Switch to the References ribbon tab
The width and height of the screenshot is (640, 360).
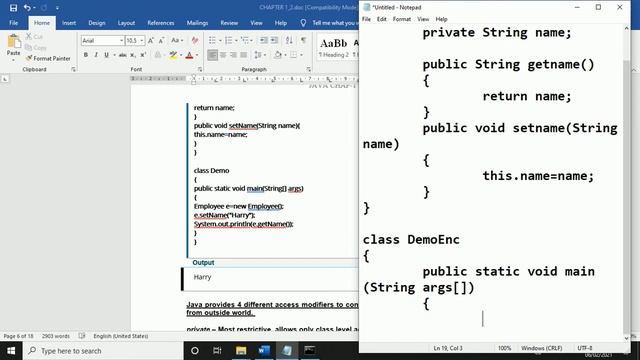click(x=161, y=23)
